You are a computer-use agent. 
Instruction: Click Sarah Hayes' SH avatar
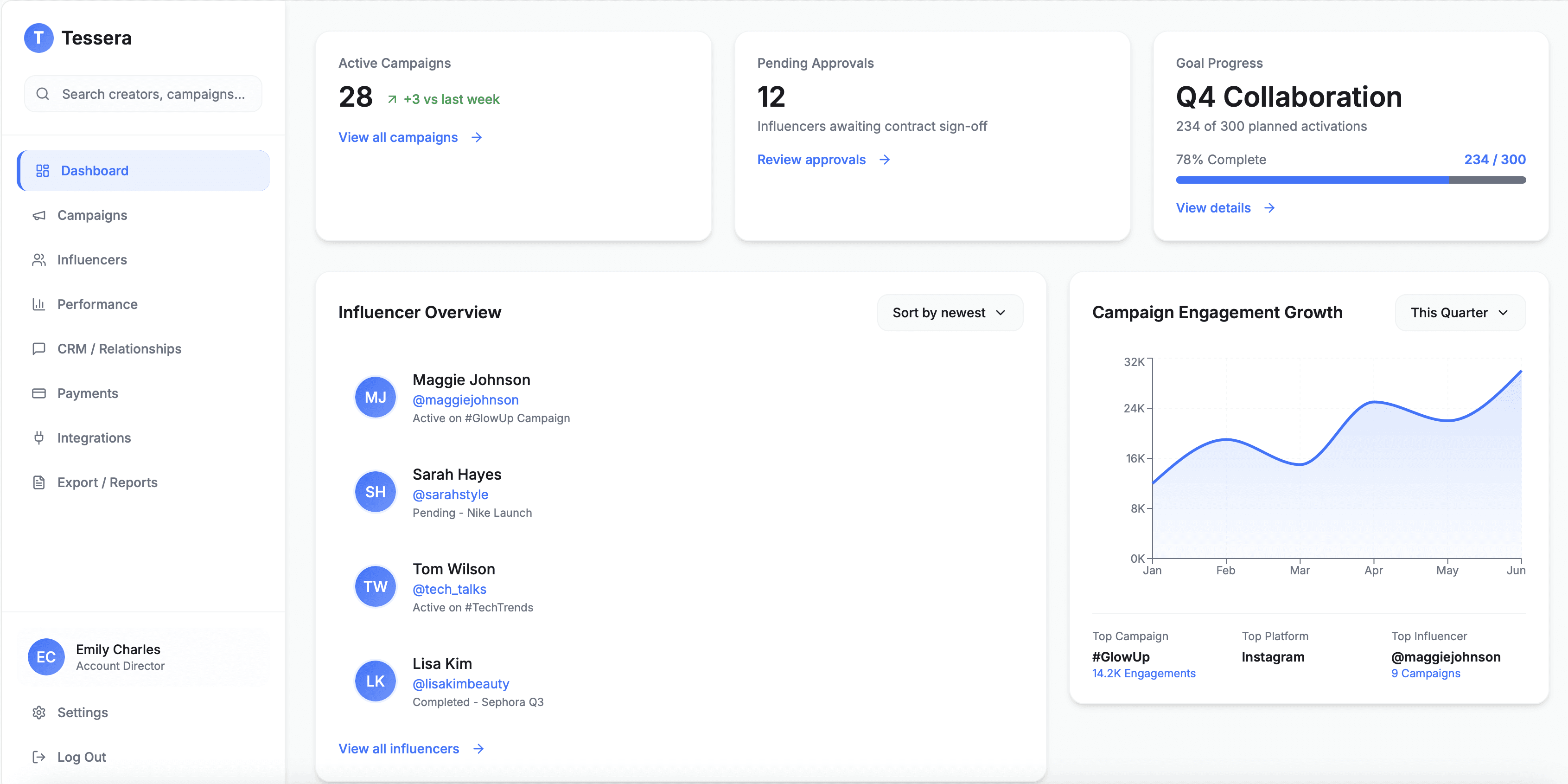point(376,492)
